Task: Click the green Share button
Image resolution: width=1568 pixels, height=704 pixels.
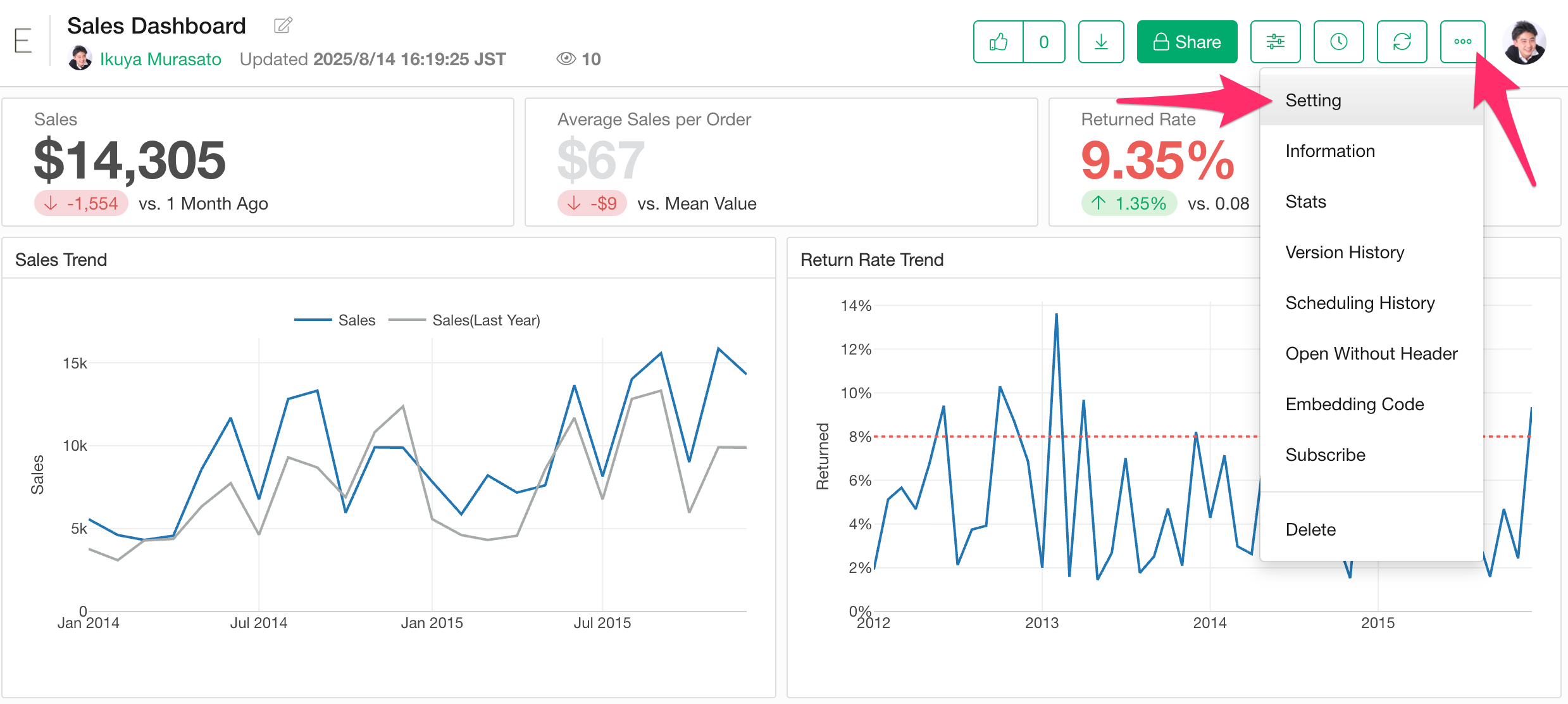Action: point(1186,42)
